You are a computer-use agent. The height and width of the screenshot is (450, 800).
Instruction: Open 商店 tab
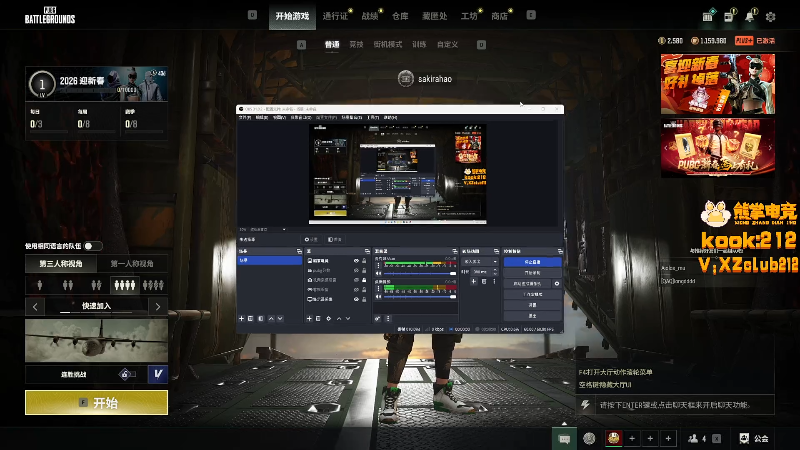pos(499,16)
